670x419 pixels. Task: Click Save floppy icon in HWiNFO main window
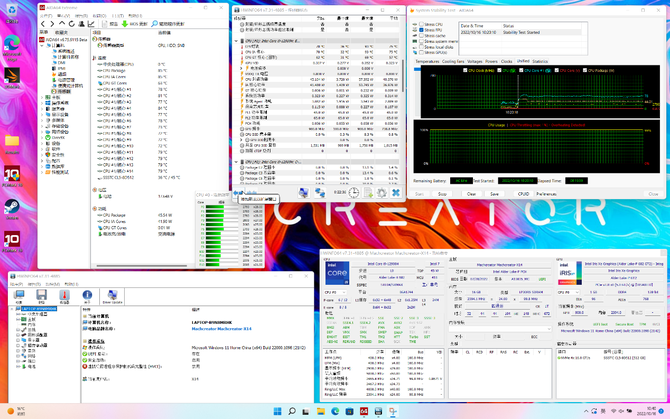[41, 295]
